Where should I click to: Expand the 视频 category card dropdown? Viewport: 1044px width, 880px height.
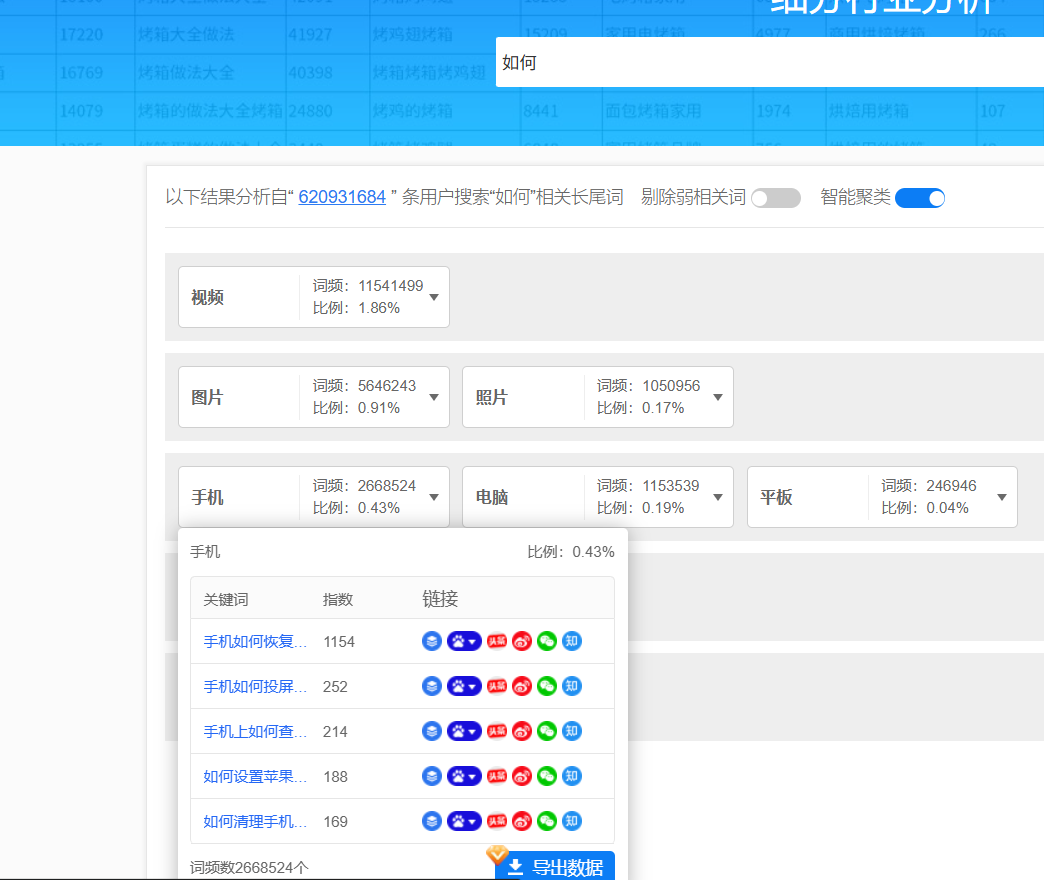point(434,297)
